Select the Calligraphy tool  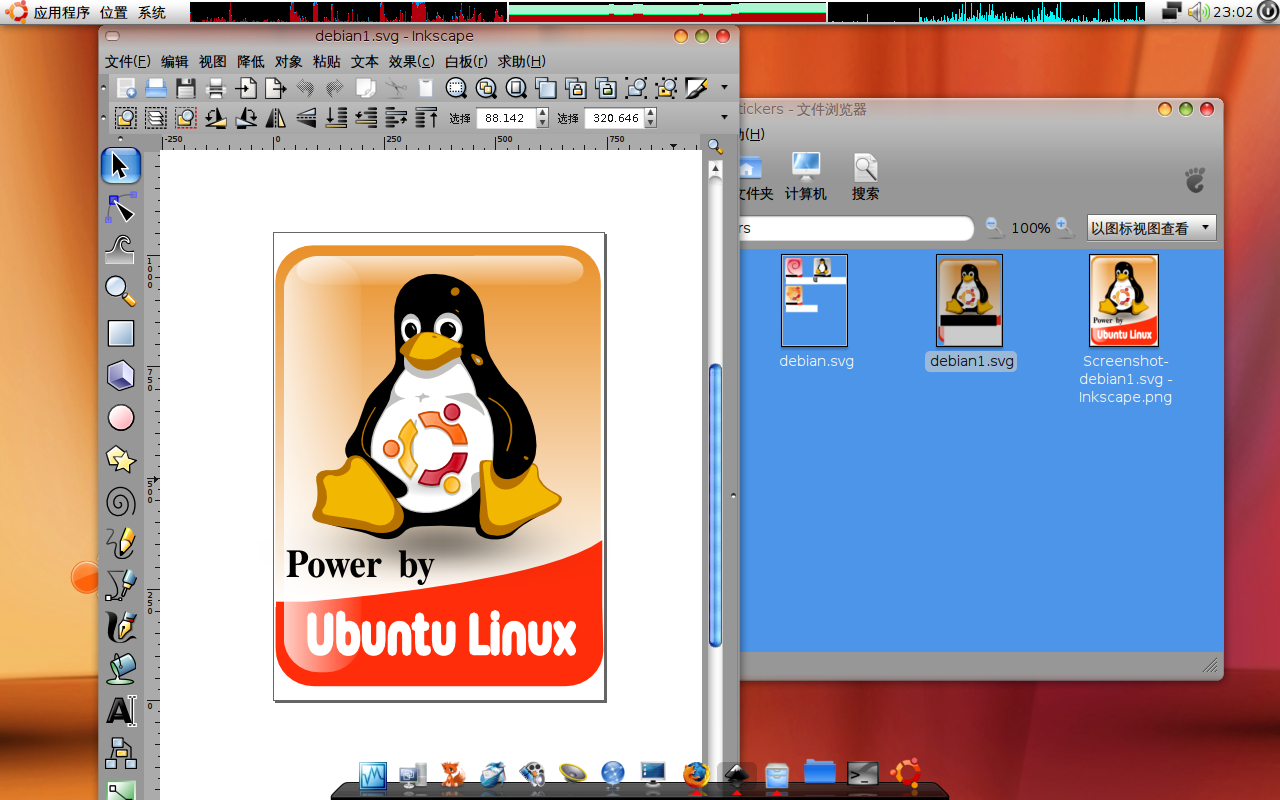(121, 627)
